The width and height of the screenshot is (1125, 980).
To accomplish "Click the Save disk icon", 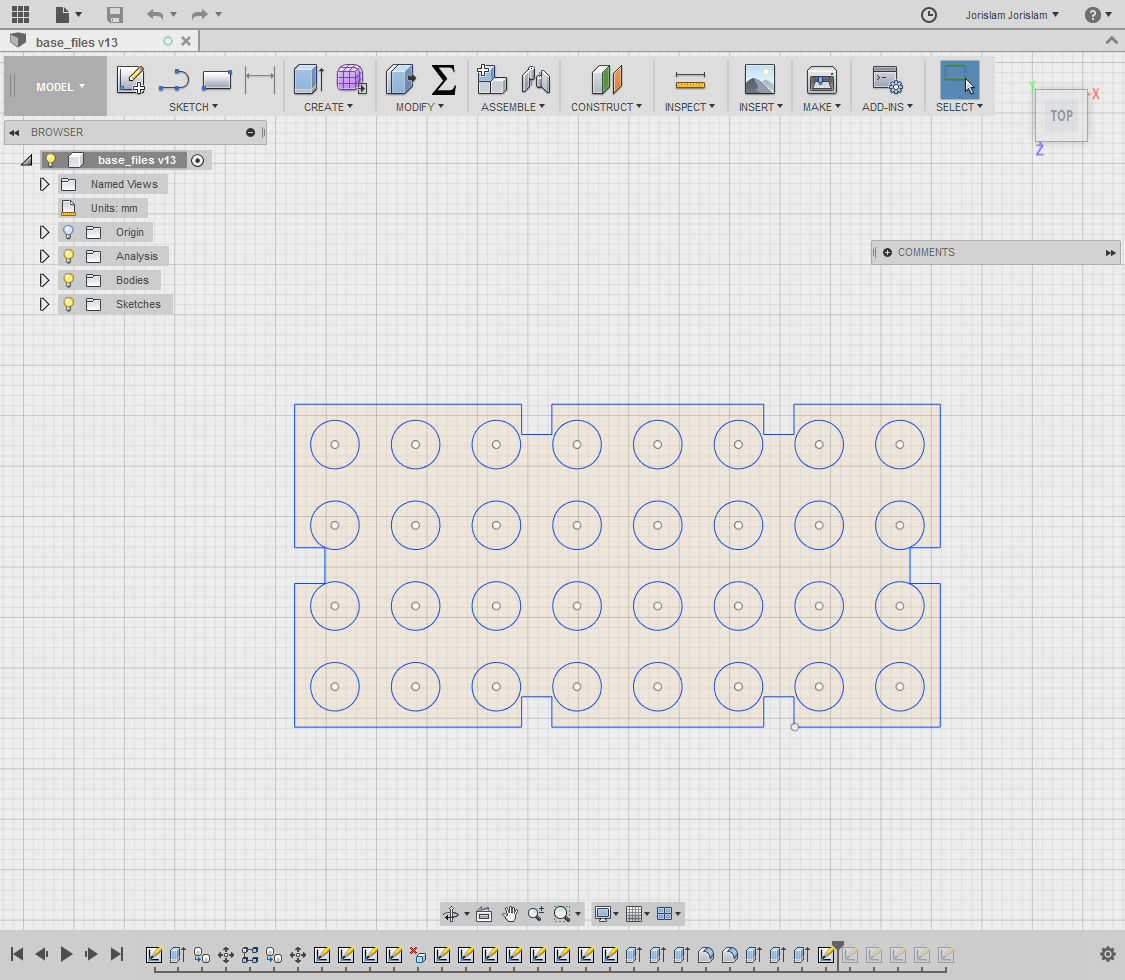I will 115,14.
